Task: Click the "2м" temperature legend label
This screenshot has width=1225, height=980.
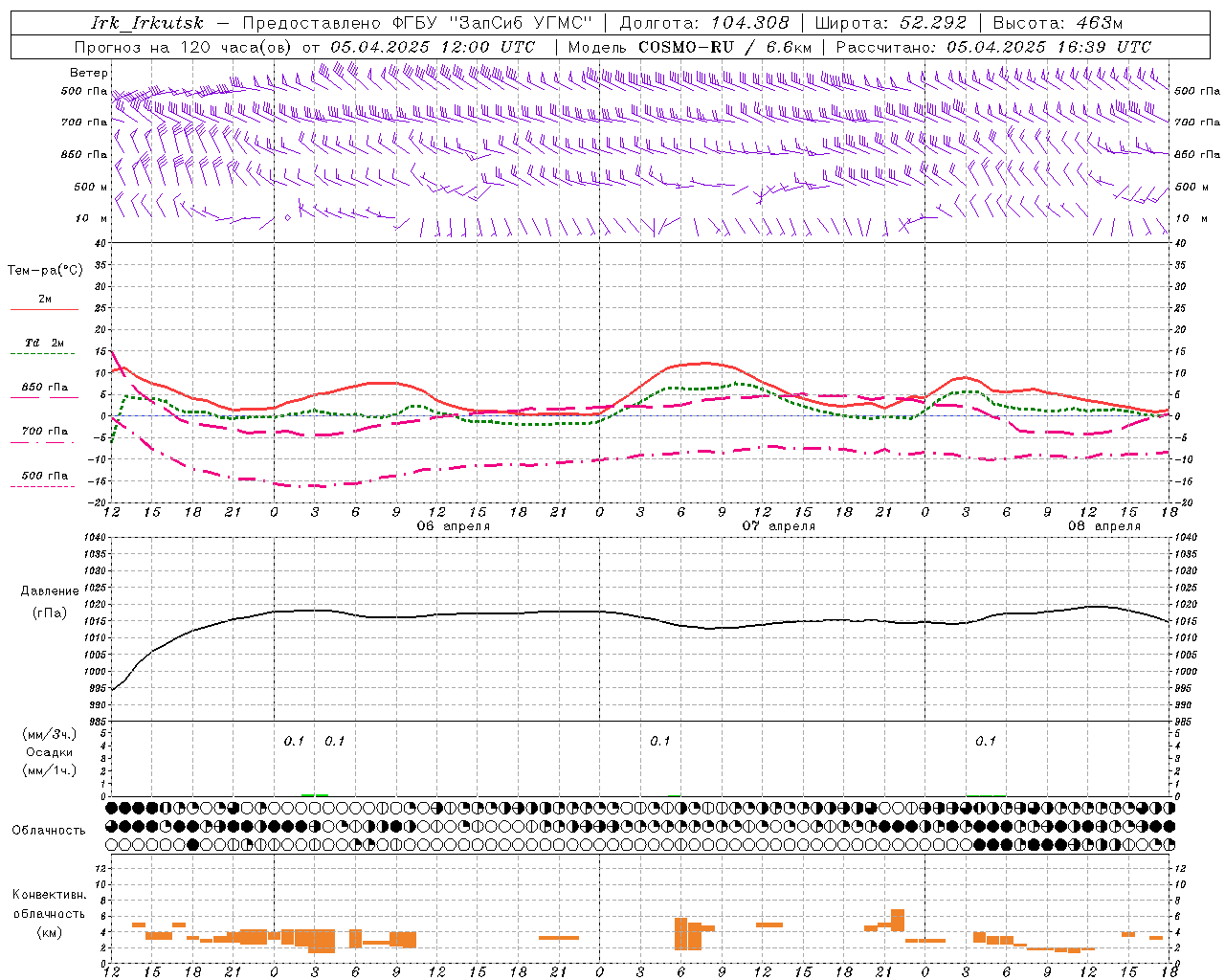Action: 45,299
